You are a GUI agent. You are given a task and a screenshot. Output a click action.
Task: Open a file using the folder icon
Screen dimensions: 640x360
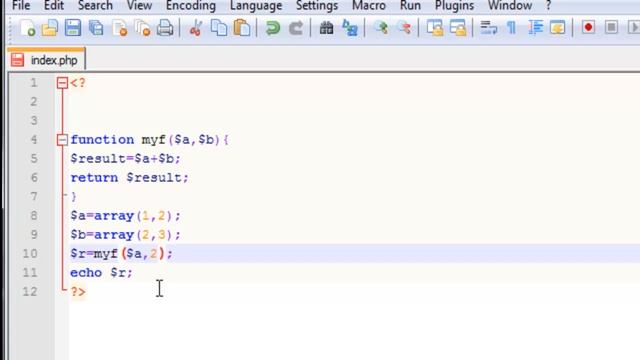(50, 28)
